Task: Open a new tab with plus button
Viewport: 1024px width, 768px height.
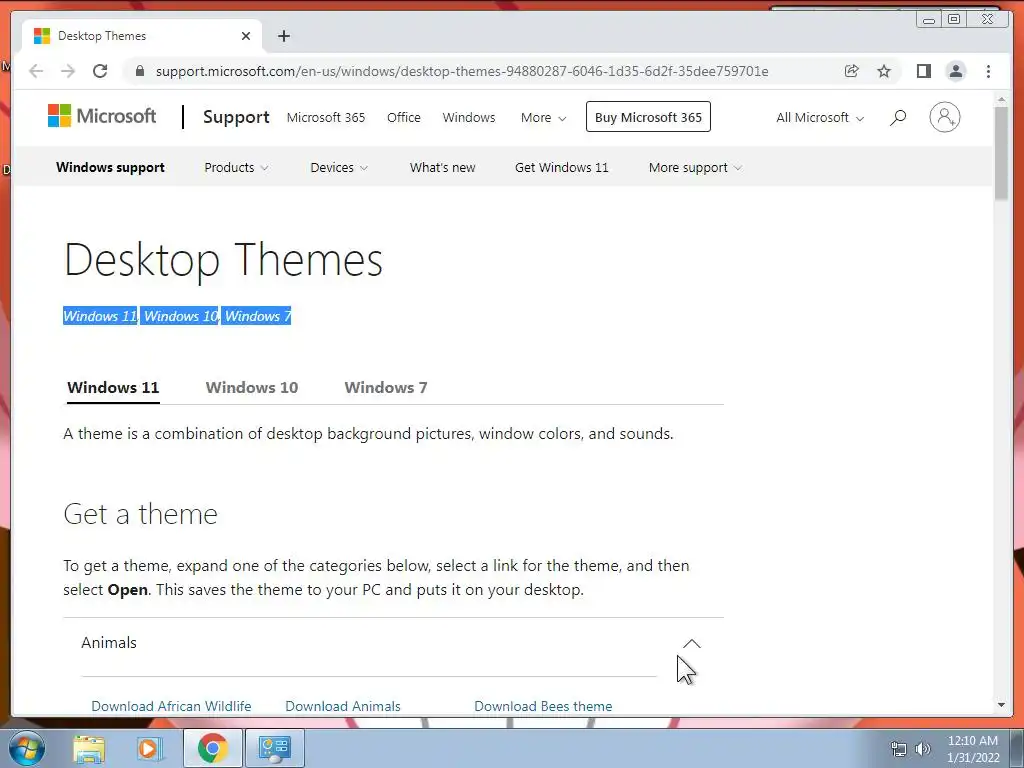Action: (283, 36)
